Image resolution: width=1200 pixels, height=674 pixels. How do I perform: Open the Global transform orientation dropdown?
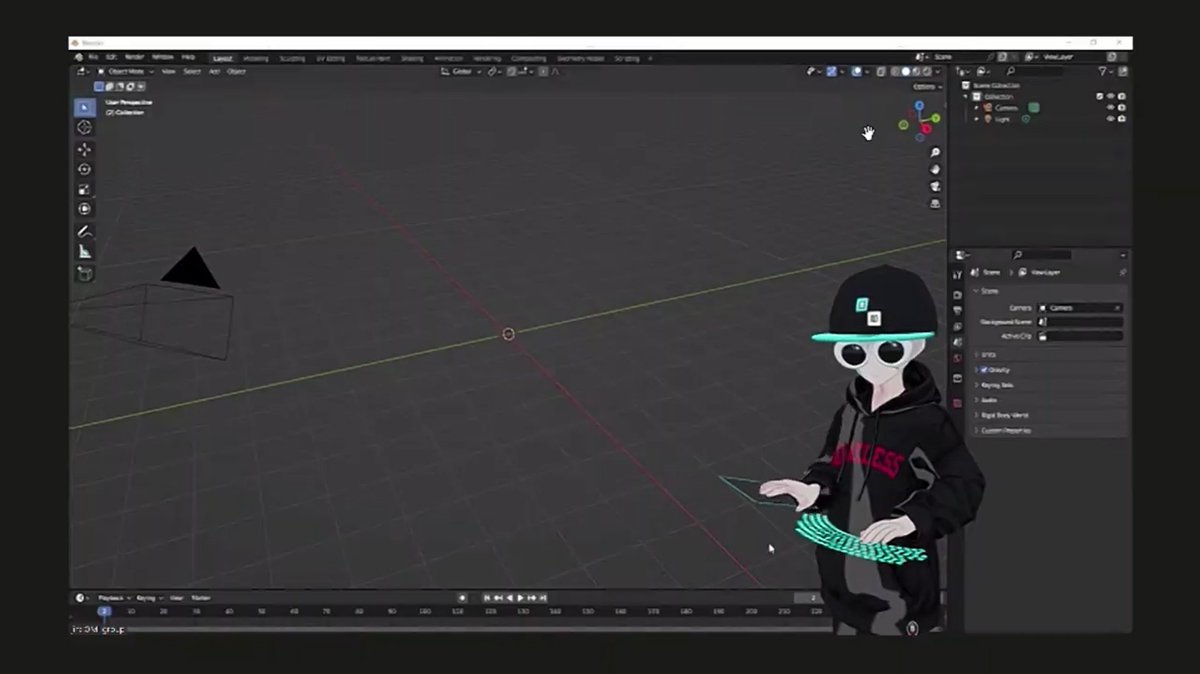coord(462,71)
